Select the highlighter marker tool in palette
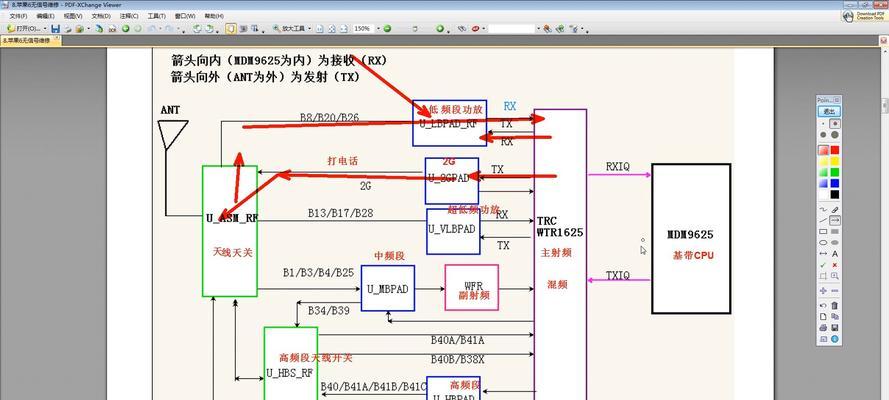The image size is (889, 400). coord(835,210)
